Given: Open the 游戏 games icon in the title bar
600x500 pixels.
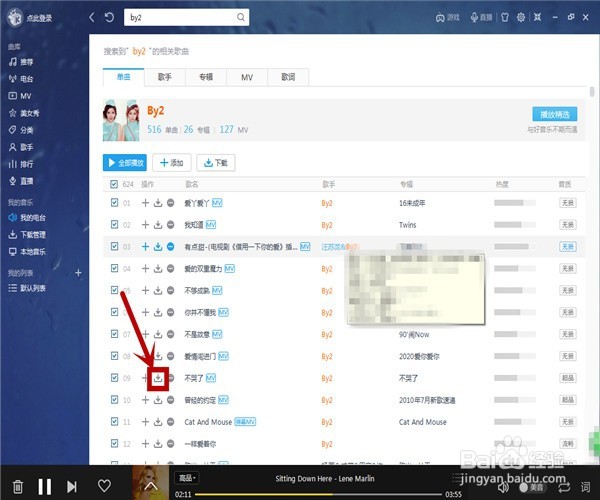Looking at the screenshot, I should coord(447,18).
